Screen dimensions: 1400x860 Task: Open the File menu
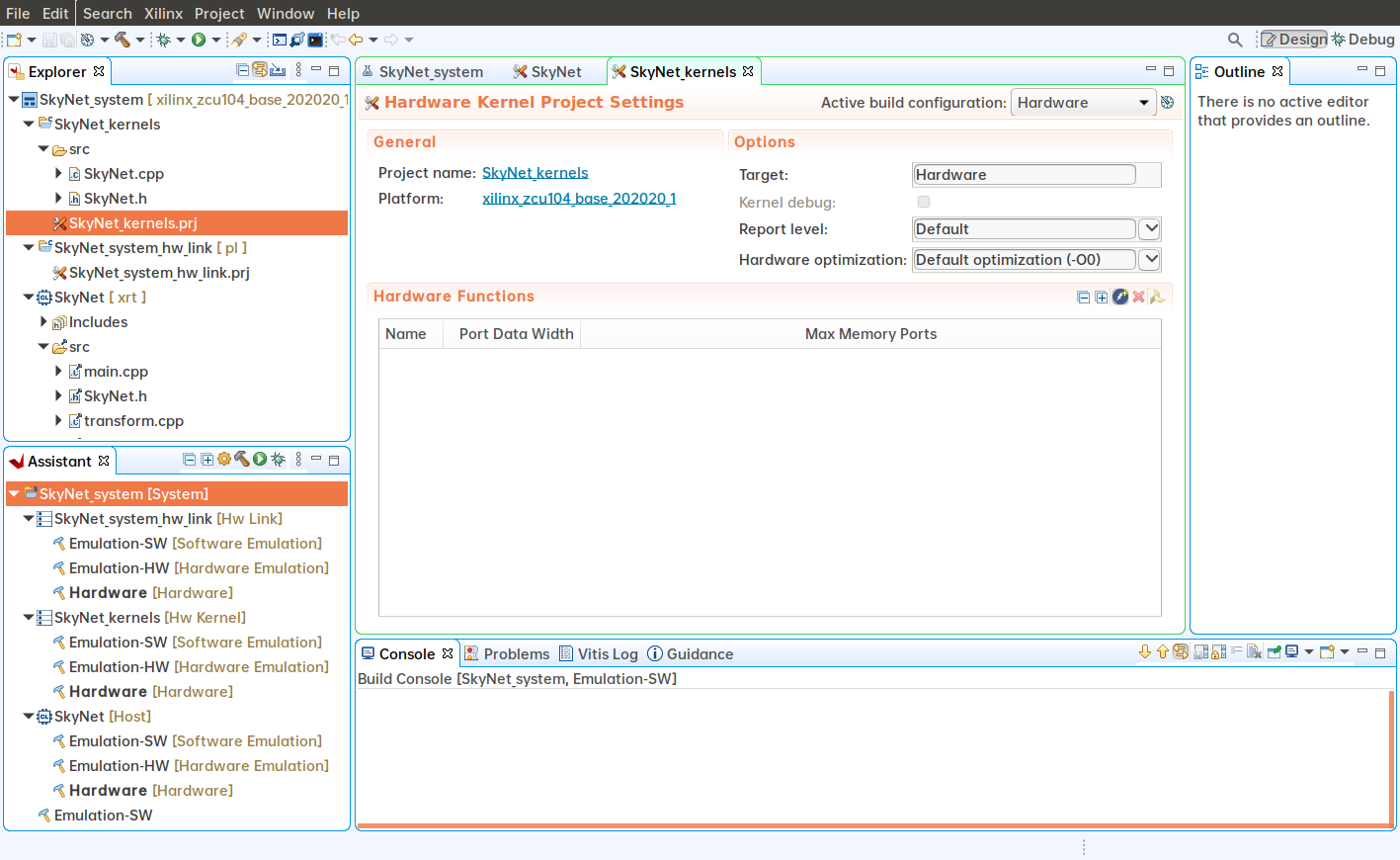tap(18, 13)
